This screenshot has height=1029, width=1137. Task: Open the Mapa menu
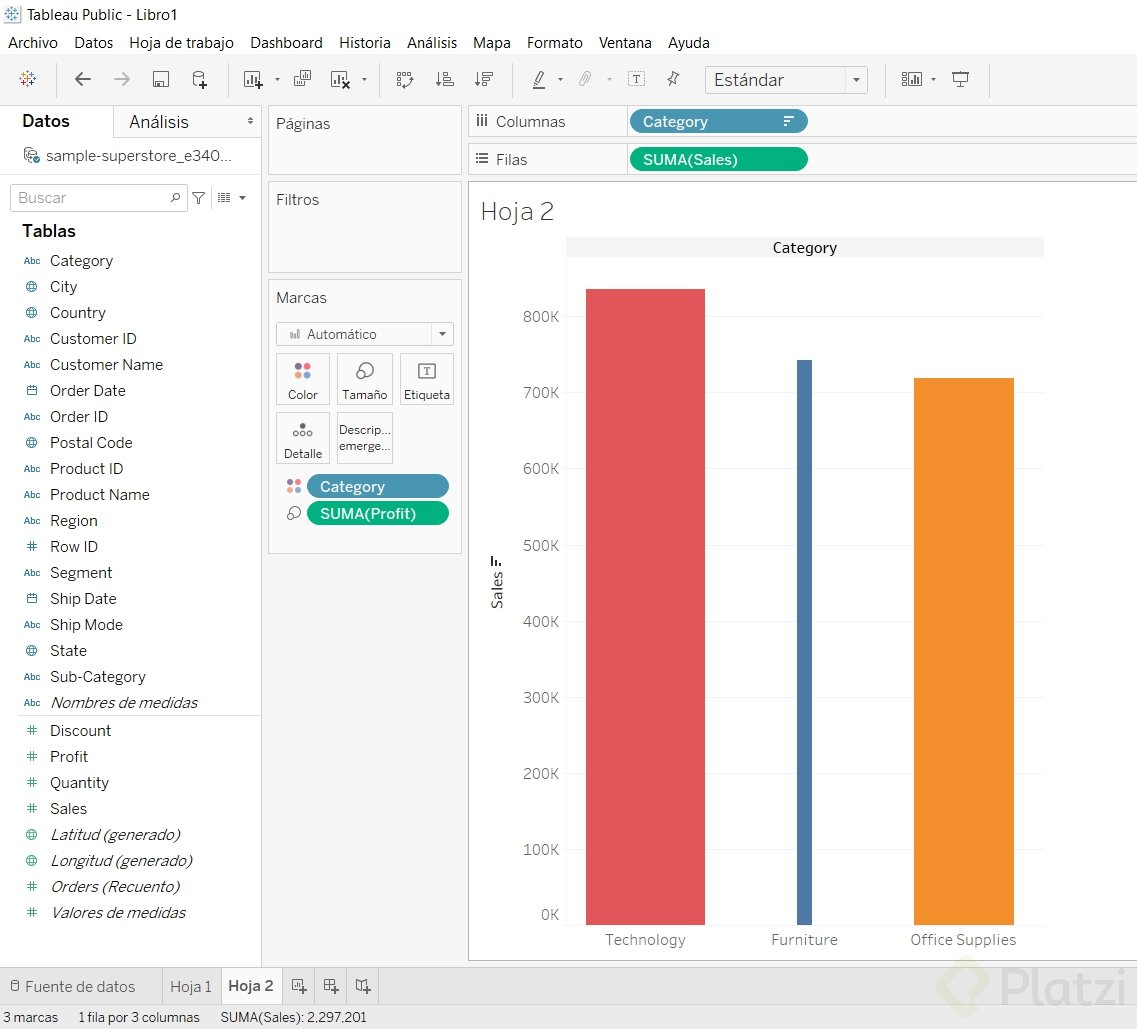pos(492,43)
